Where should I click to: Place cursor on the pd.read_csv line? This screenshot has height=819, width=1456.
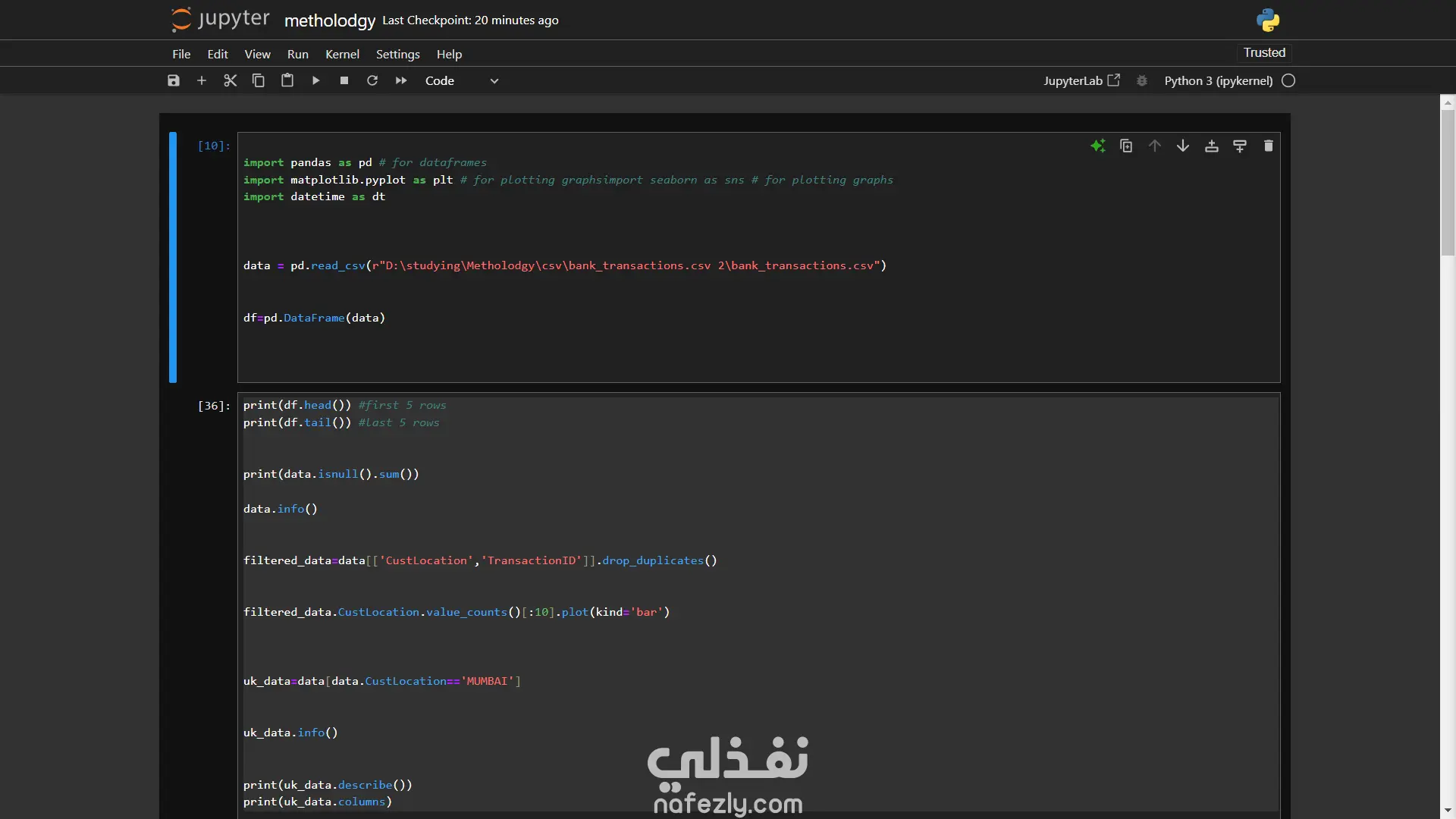point(565,265)
